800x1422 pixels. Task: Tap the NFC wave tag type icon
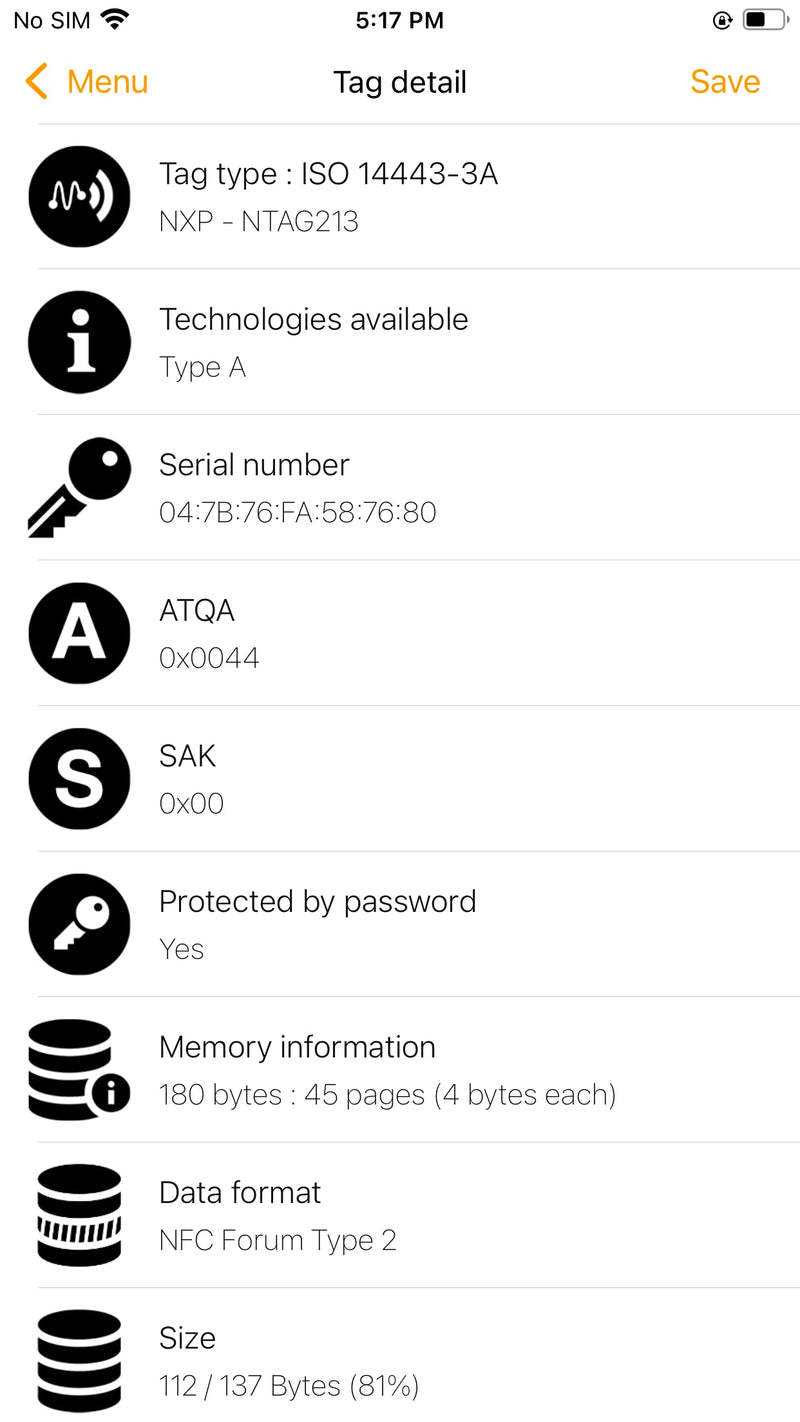79,197
